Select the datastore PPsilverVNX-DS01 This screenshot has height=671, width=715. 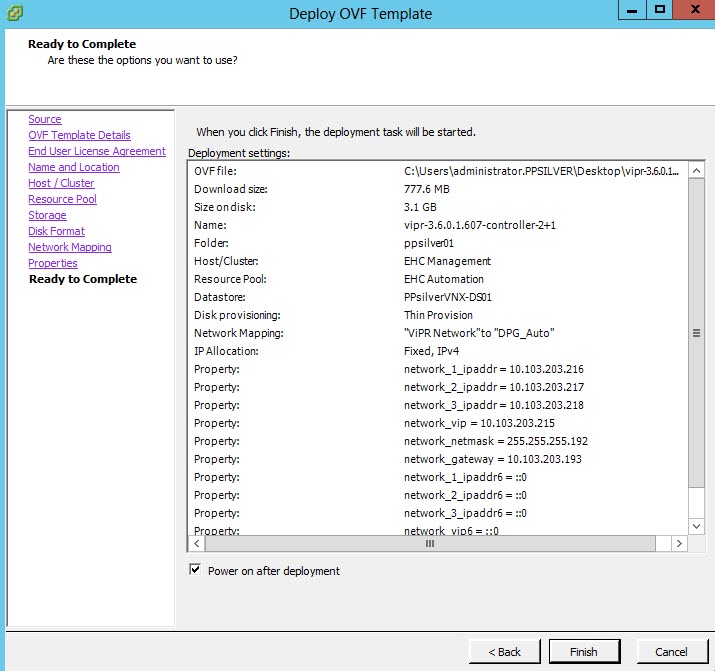click(x=448, y=297)
